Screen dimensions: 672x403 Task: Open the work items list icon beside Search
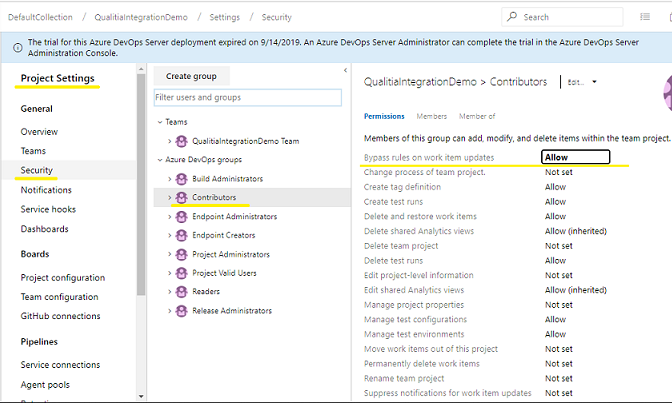pyautogui.click(x=645, y=17)
